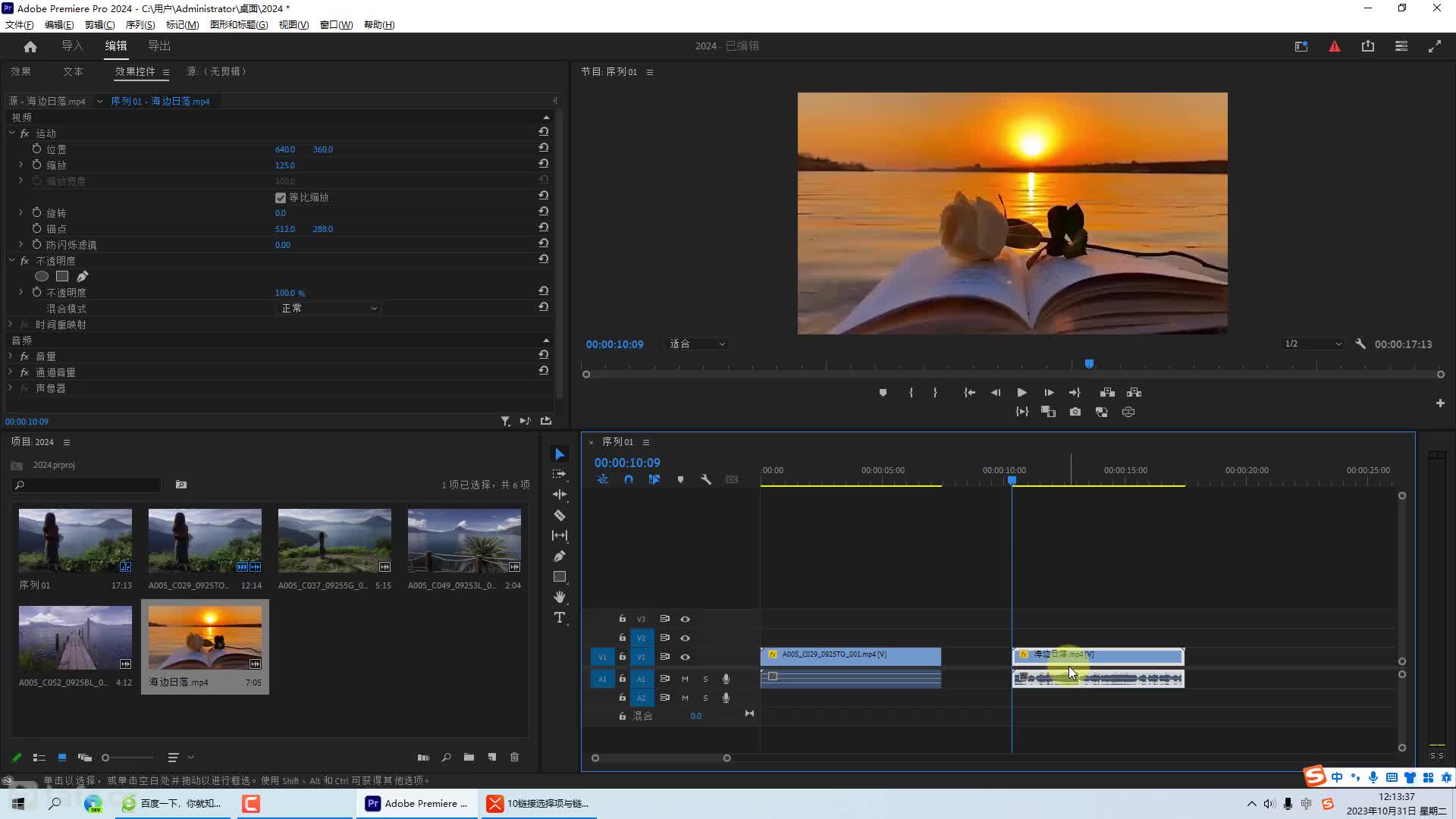Select the Slip tool

(560, 535)
